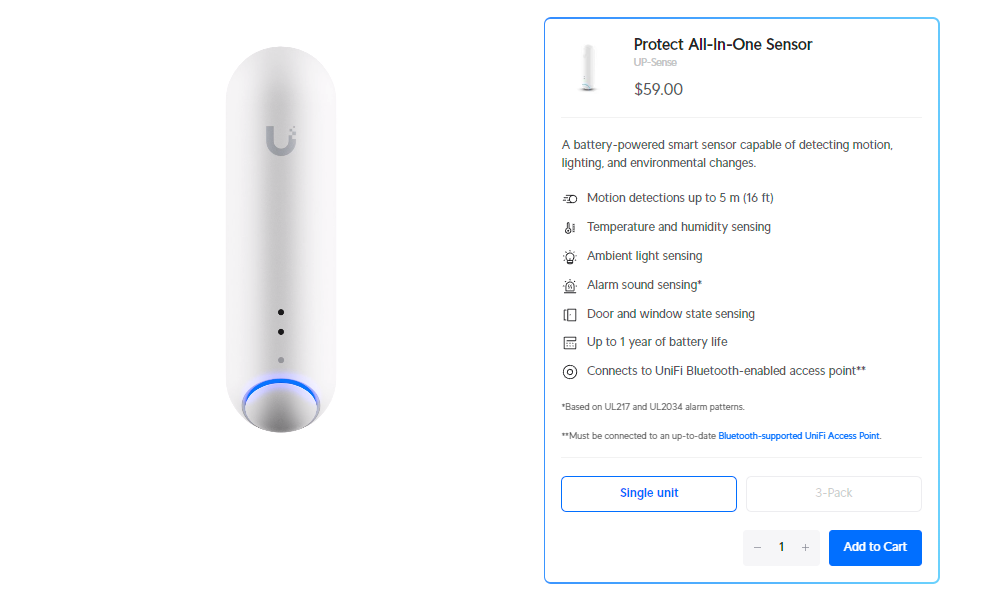
Task: Open the Bluetooth-supported UniFi Access Point link
Action: (x=799, y=436)
